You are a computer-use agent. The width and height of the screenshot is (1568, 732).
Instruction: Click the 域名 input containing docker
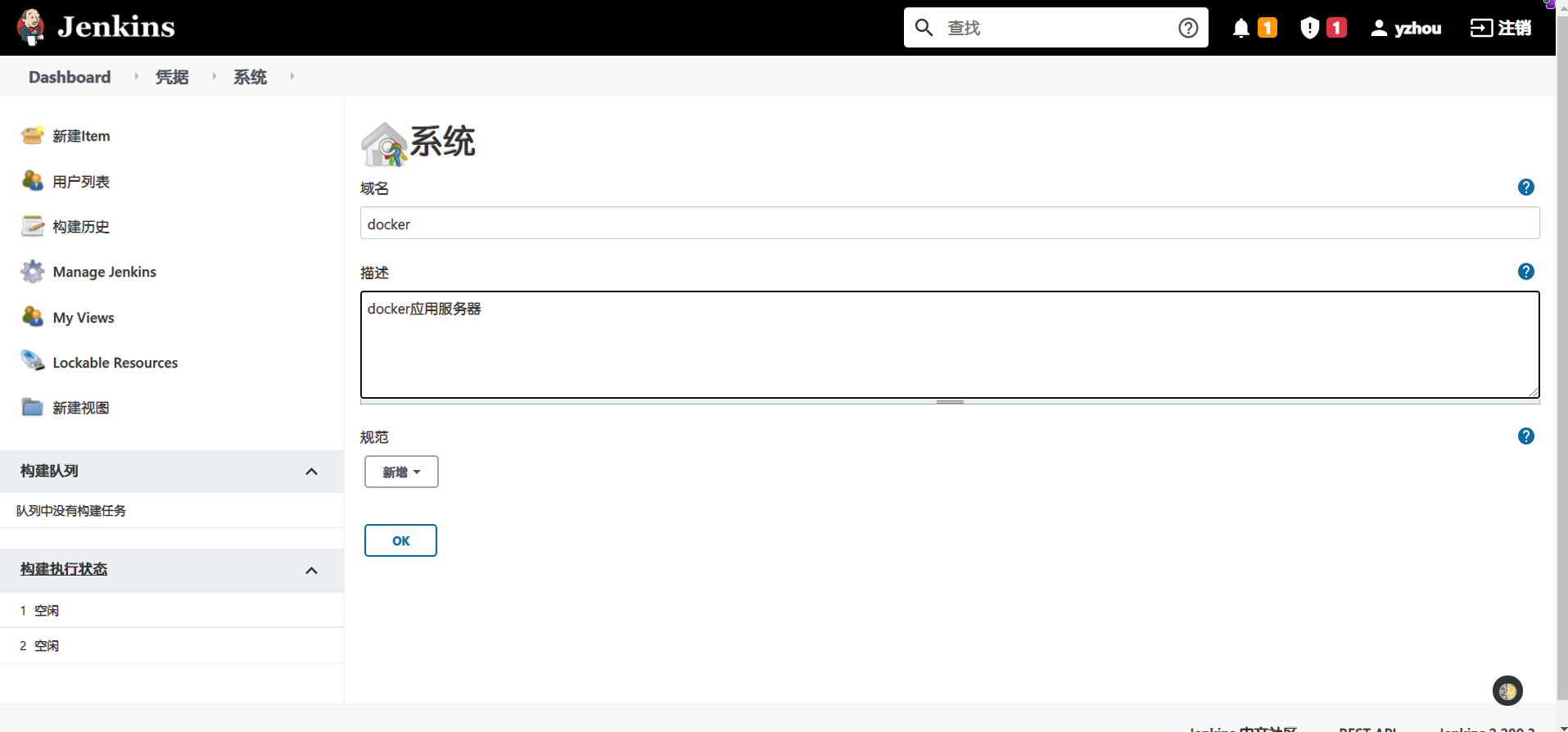[950, 224]
